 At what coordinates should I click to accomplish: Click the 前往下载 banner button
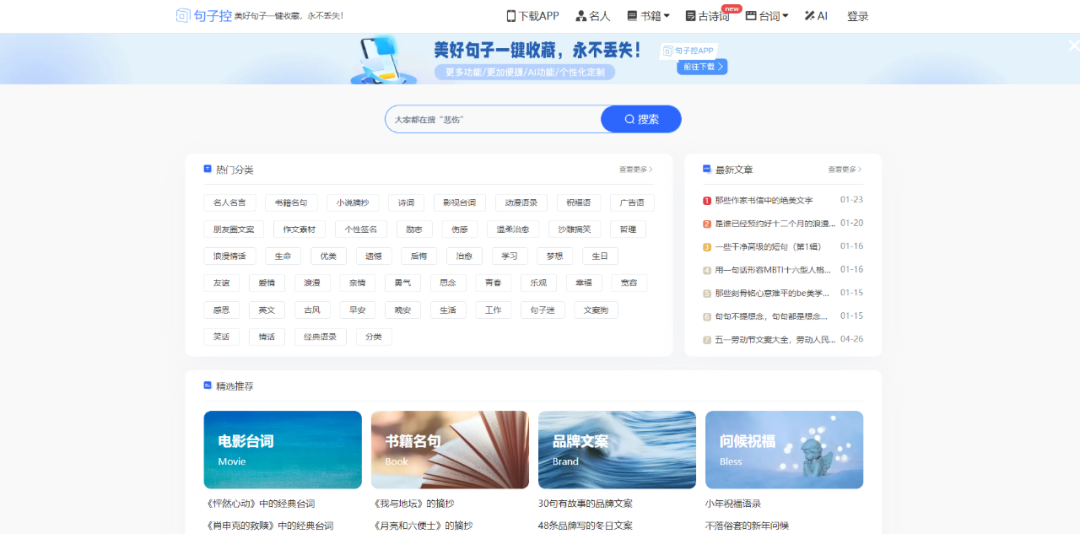pos(702,67)
